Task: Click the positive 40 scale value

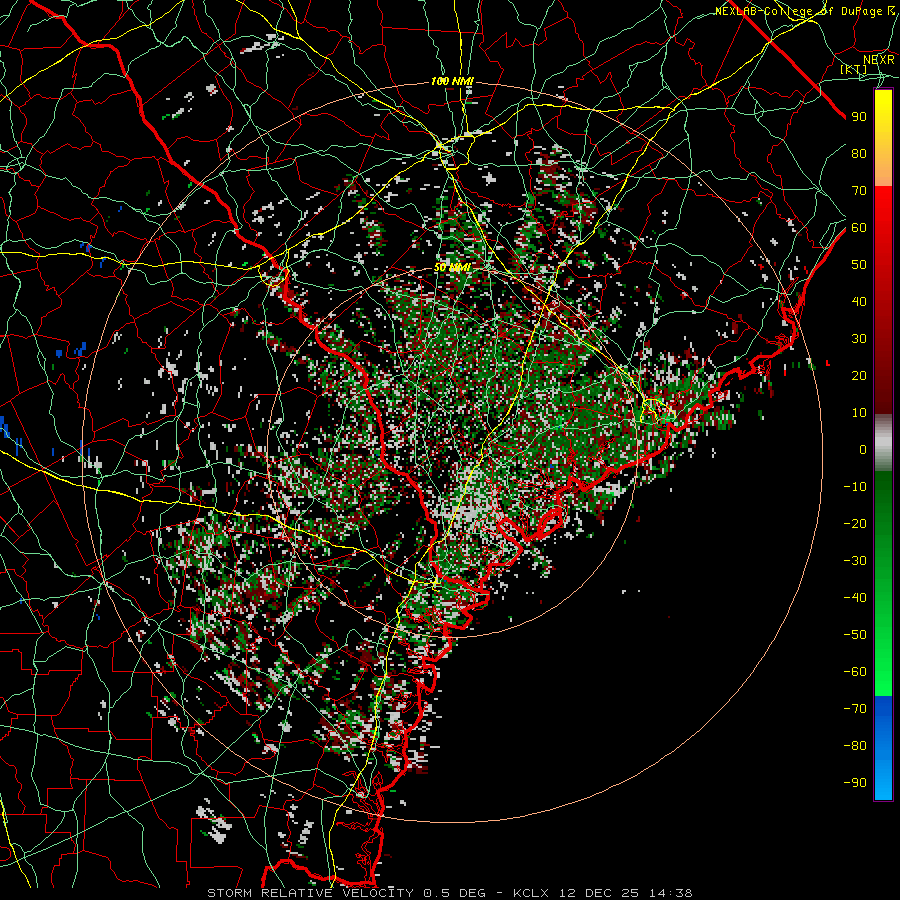Action: click(859, 301)
